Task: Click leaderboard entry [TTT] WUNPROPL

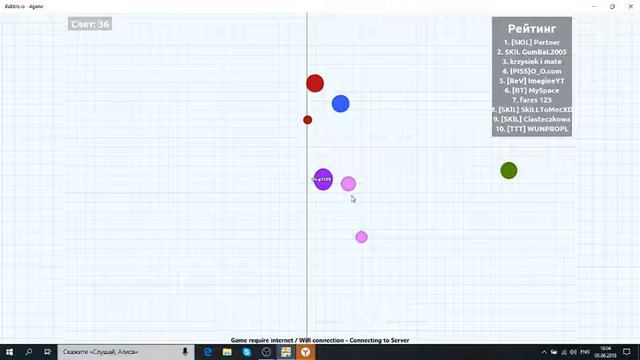Action: click(x=532, y=129)
